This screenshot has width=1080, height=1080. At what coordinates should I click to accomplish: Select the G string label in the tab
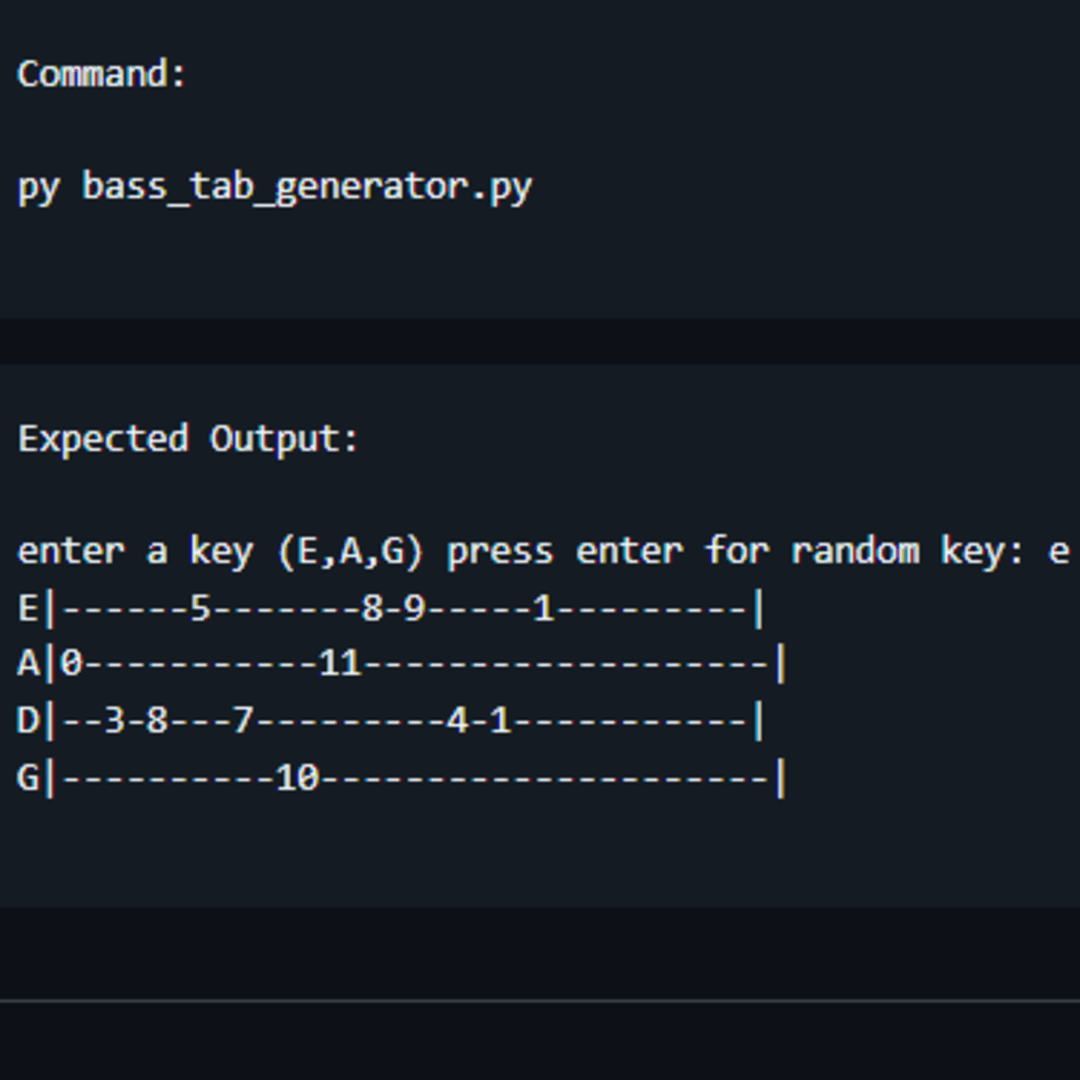point(28,778)
